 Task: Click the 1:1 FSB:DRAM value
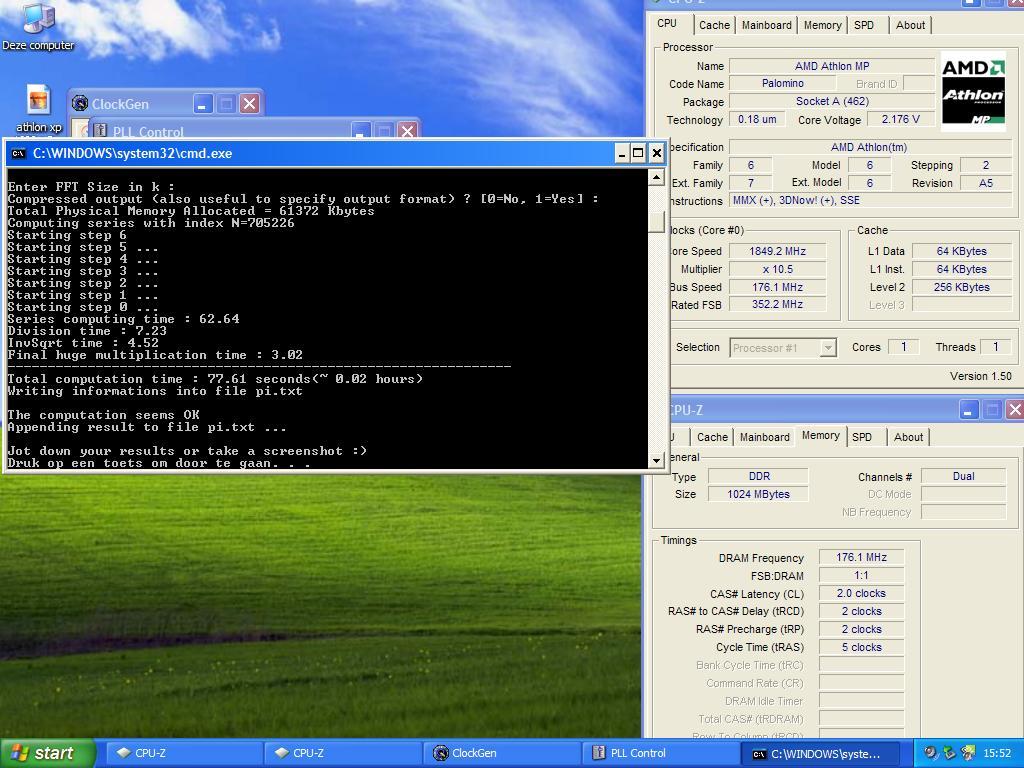(861, 575)
